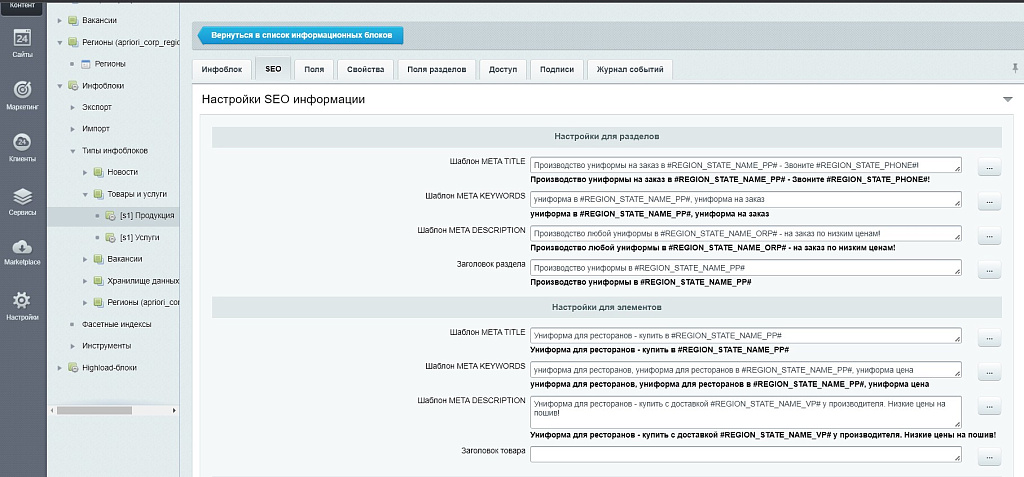This screenshot has width=1024, height=477.
Task: Open the Сервисы sidebar icon
Action: (22, 201)
